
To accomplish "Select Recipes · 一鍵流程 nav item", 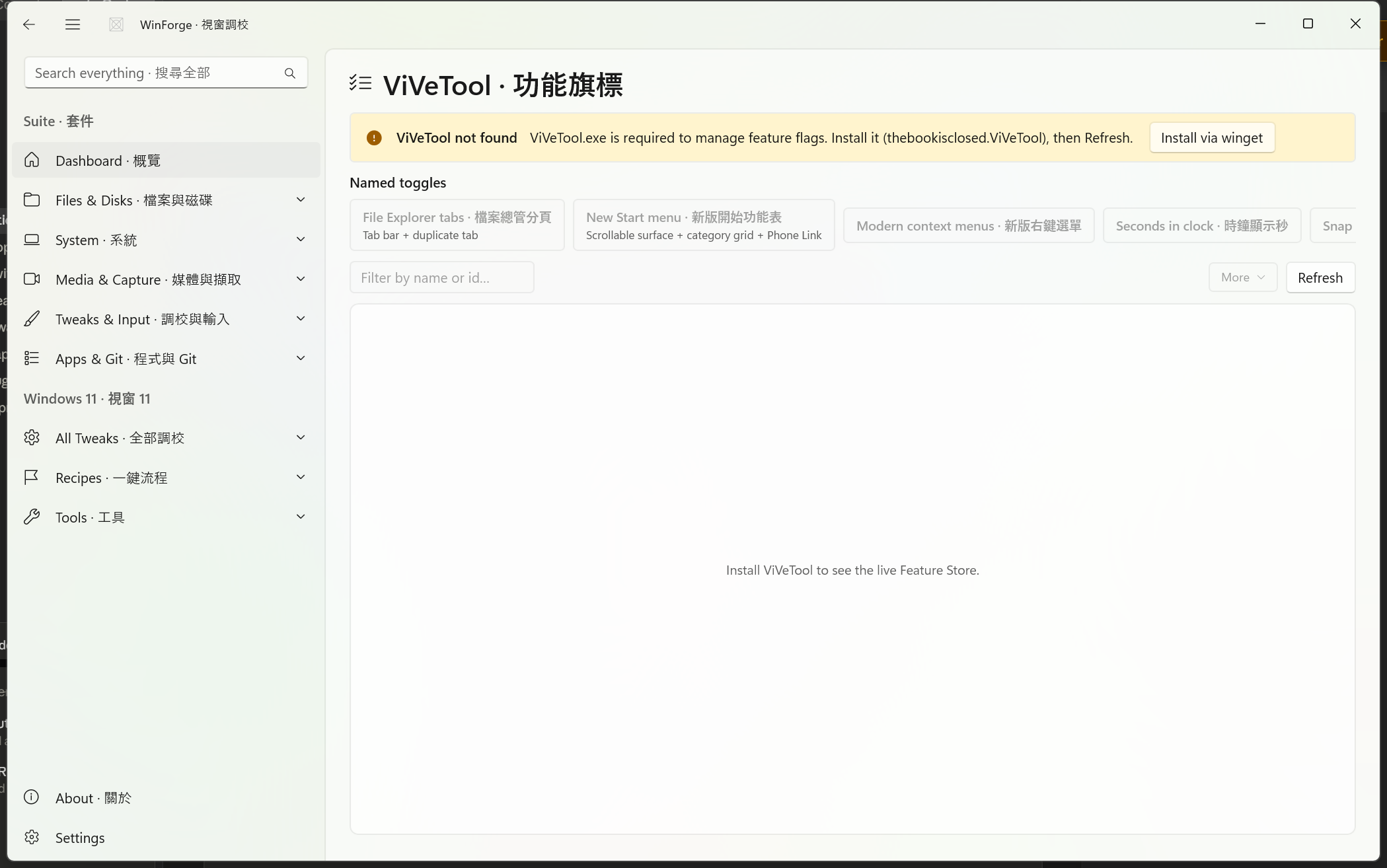I will (166, 477).
